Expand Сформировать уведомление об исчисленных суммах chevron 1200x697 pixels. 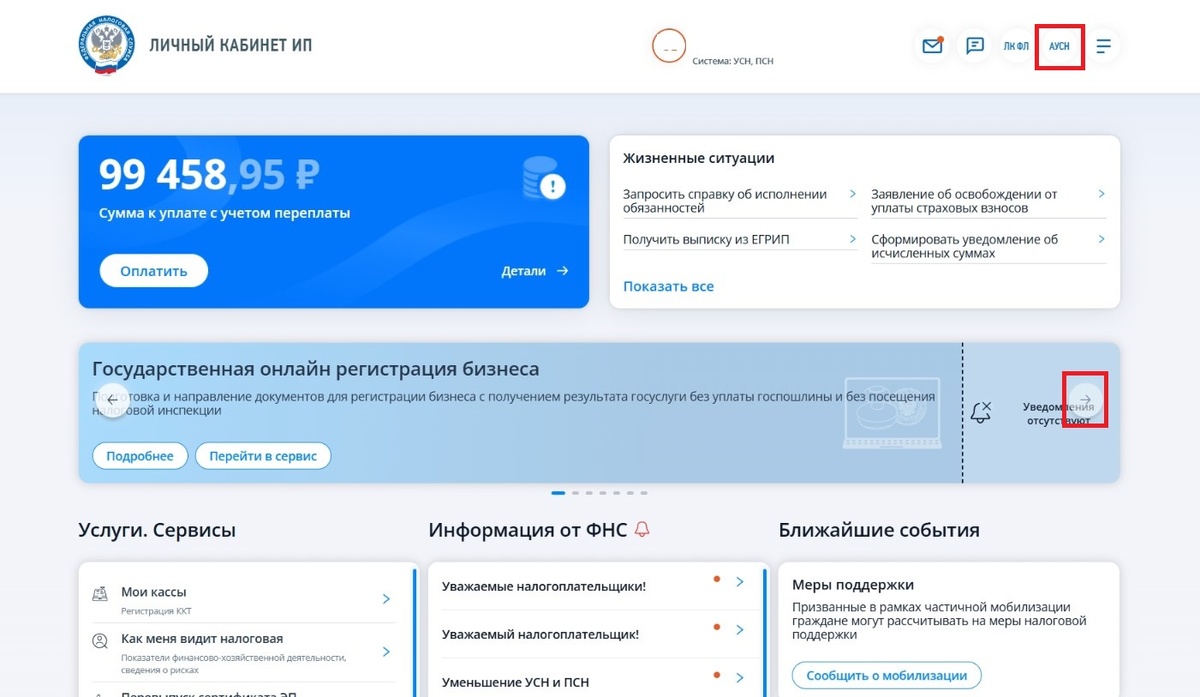pyautogui.click(x=1100, y=239)
